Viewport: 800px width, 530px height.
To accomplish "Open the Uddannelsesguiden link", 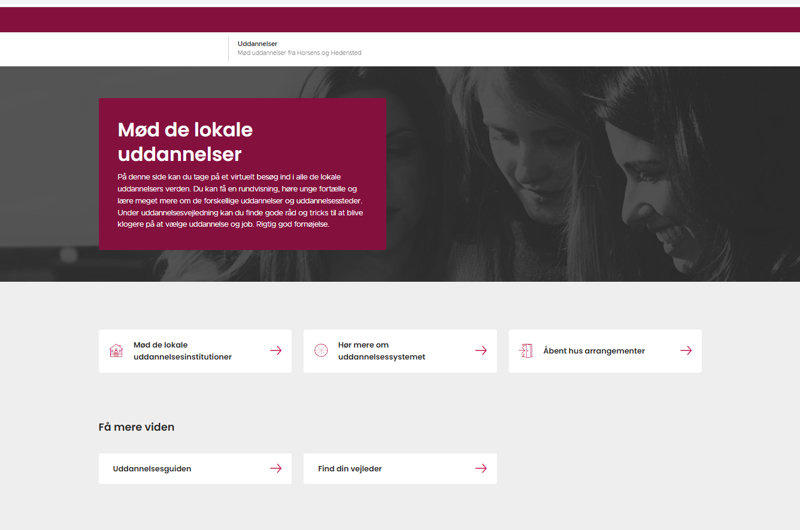I will click(152, 469).
